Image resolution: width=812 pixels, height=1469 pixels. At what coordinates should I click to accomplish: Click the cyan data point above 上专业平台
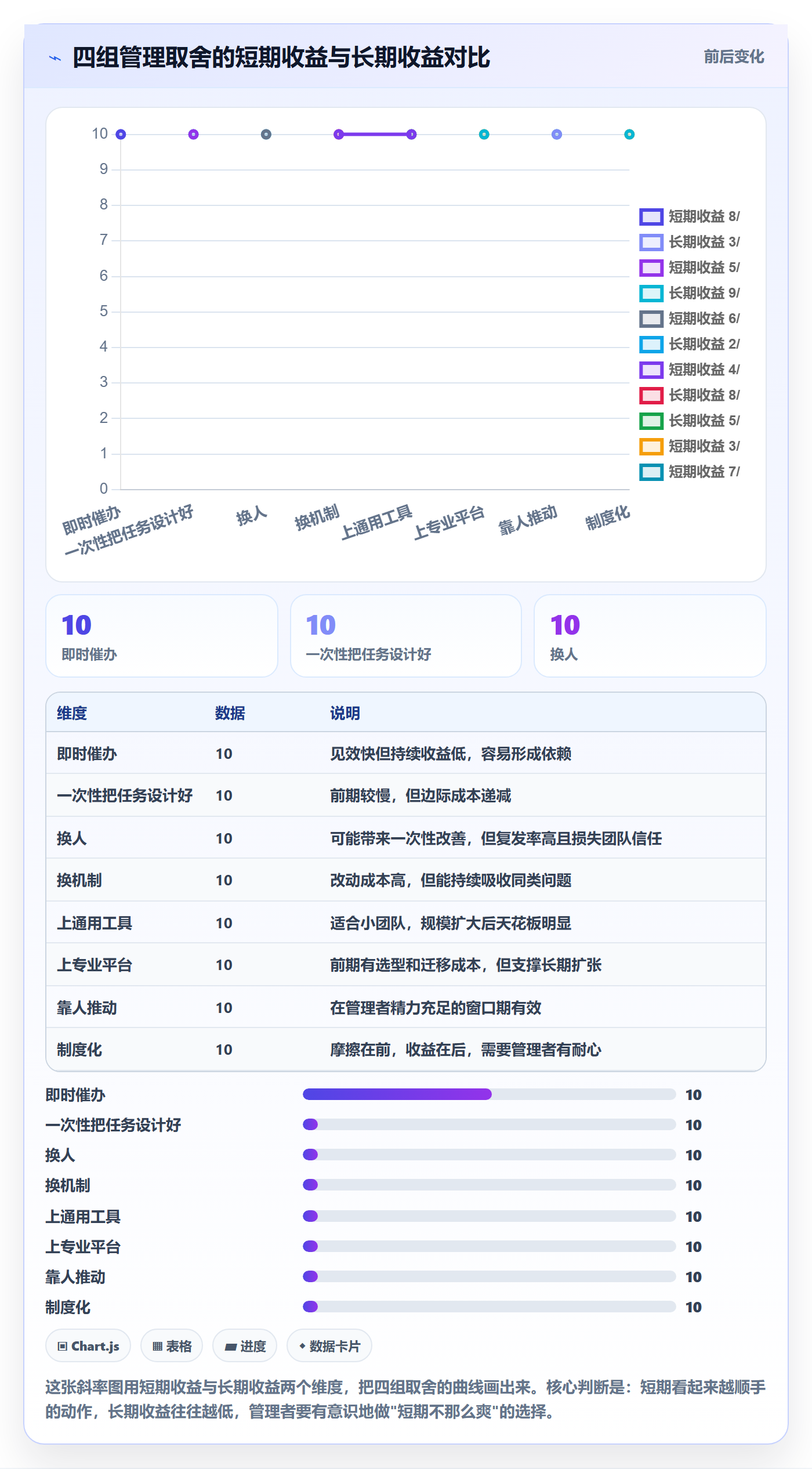click(x=484, y=135)
